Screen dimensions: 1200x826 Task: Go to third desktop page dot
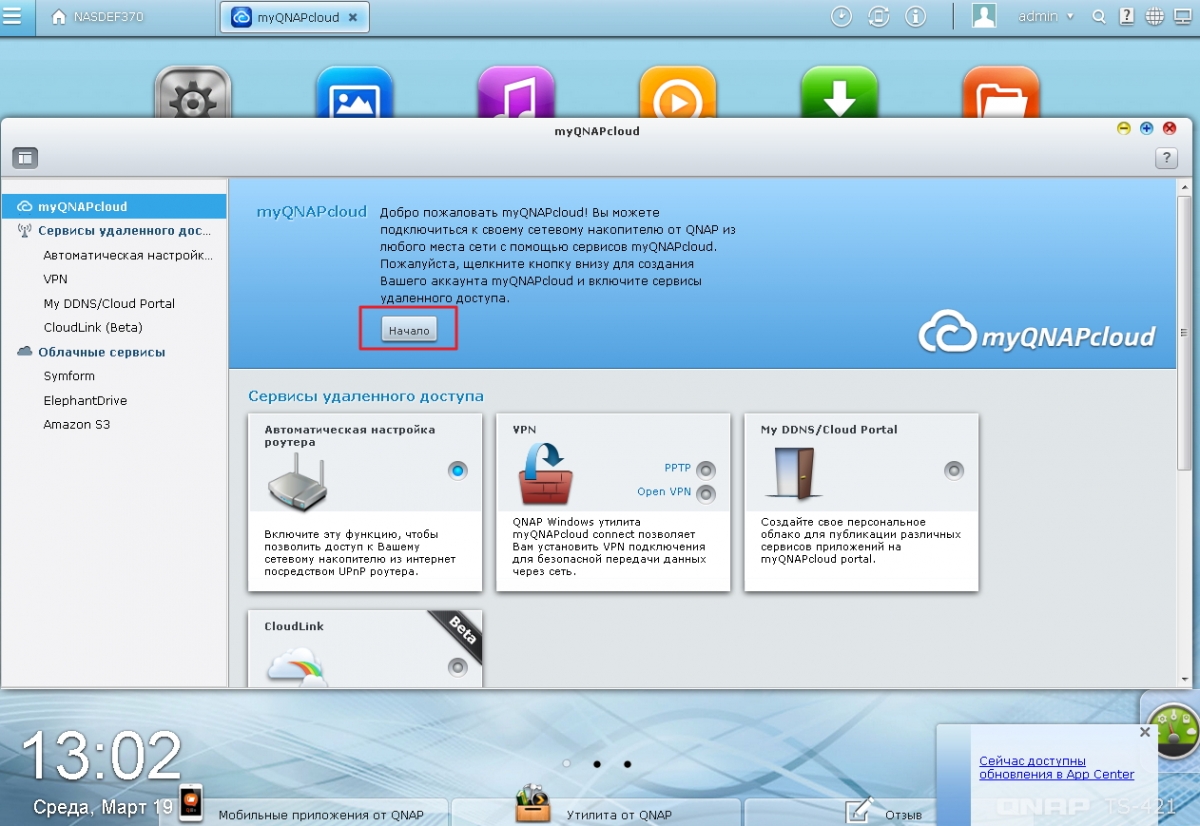[627, 763]
